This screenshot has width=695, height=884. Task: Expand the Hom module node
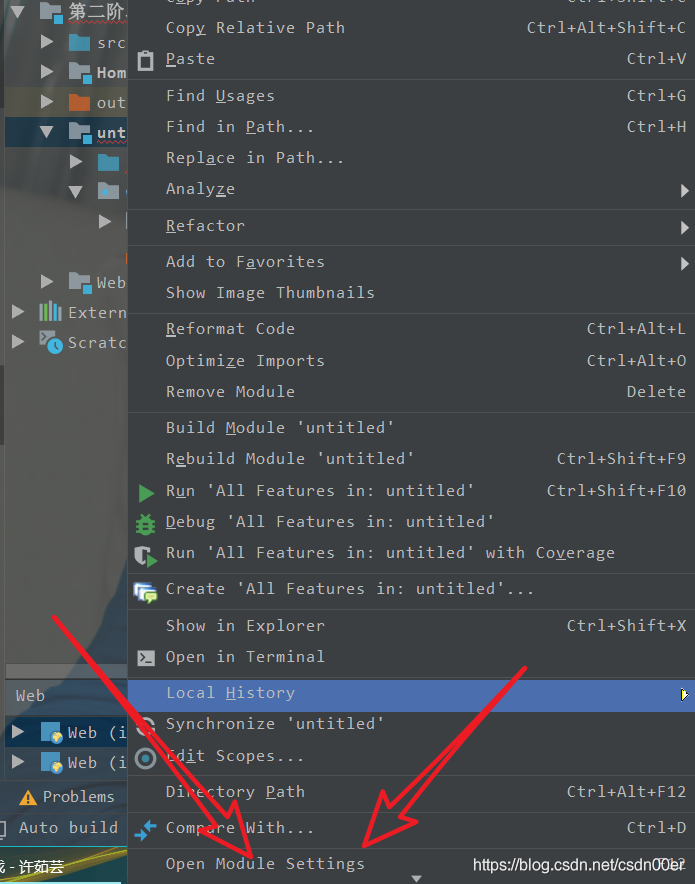47,72
